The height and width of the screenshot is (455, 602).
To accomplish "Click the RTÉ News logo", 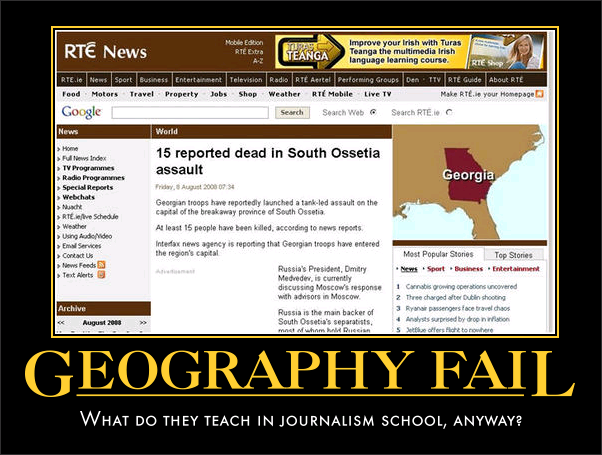I will (106, 51).
